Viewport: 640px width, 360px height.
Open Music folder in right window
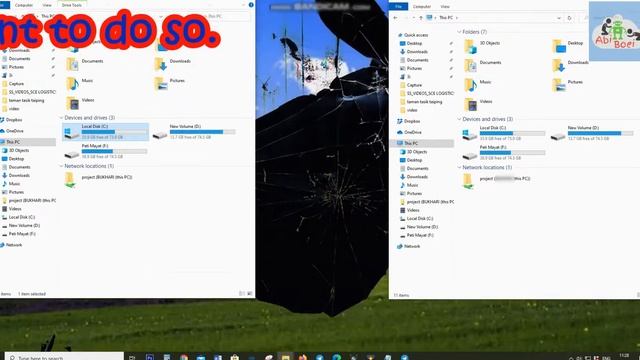click(x=478, y=84)
